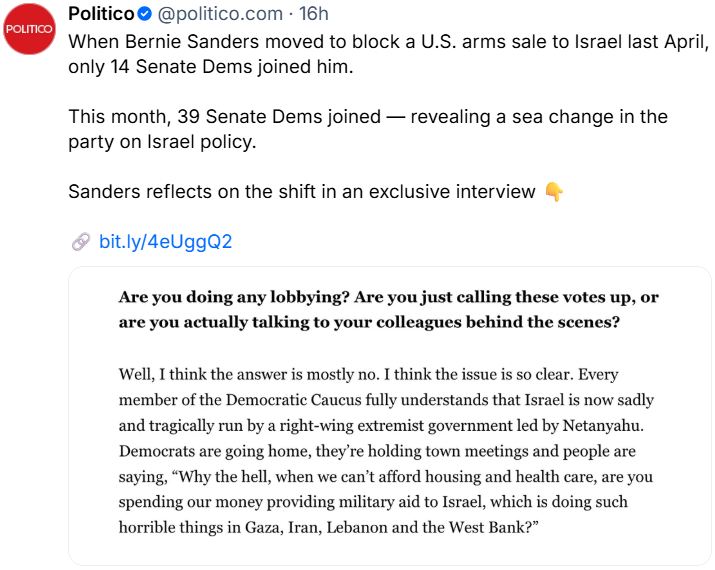This screenshot has height=570, width=715.
Task: Click the chain link icon
Action: (80, 242)
